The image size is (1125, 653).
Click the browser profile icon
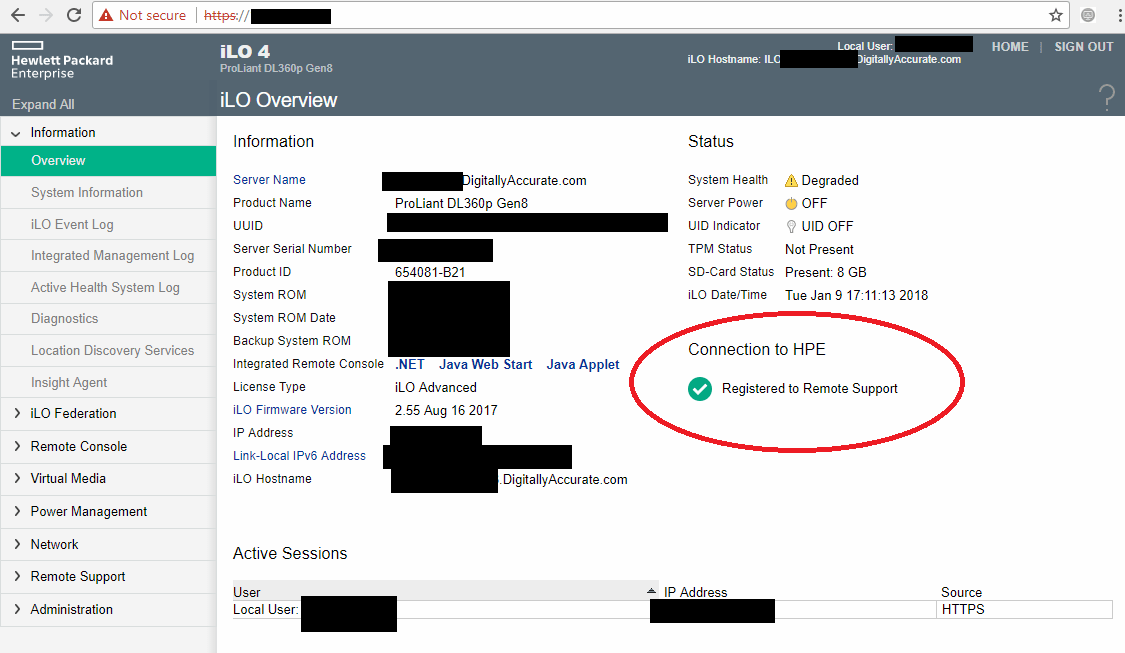pos(1088,15)
